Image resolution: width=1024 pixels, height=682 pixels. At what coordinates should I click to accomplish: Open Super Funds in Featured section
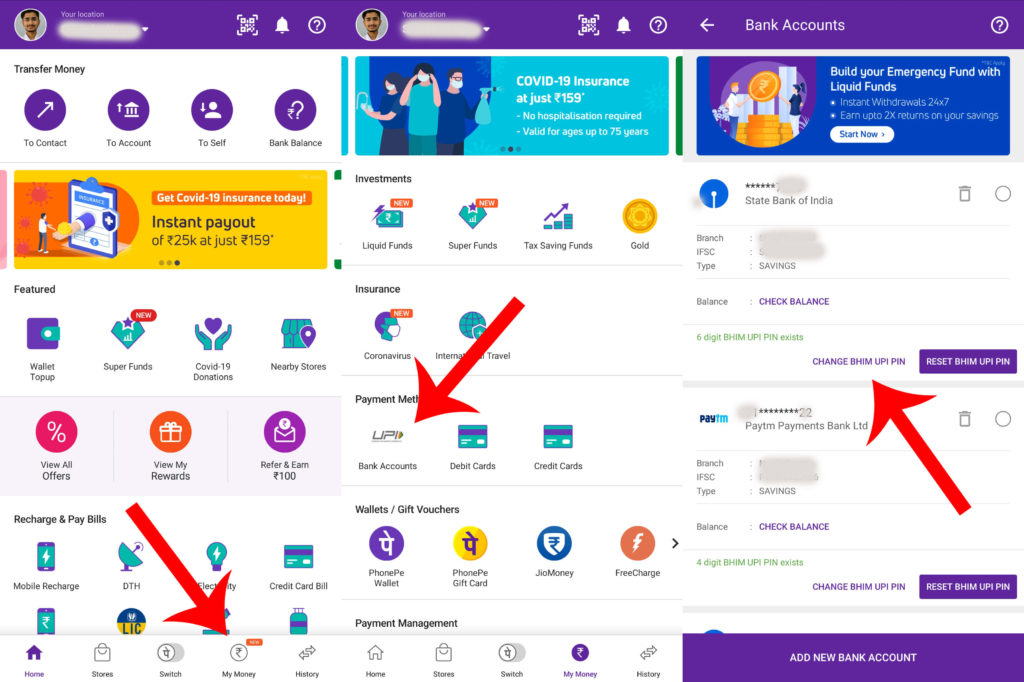click(x=128, y=334)
